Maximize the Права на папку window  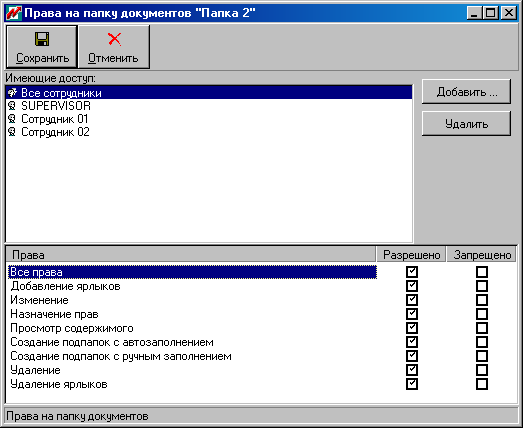tap(490, 13)
